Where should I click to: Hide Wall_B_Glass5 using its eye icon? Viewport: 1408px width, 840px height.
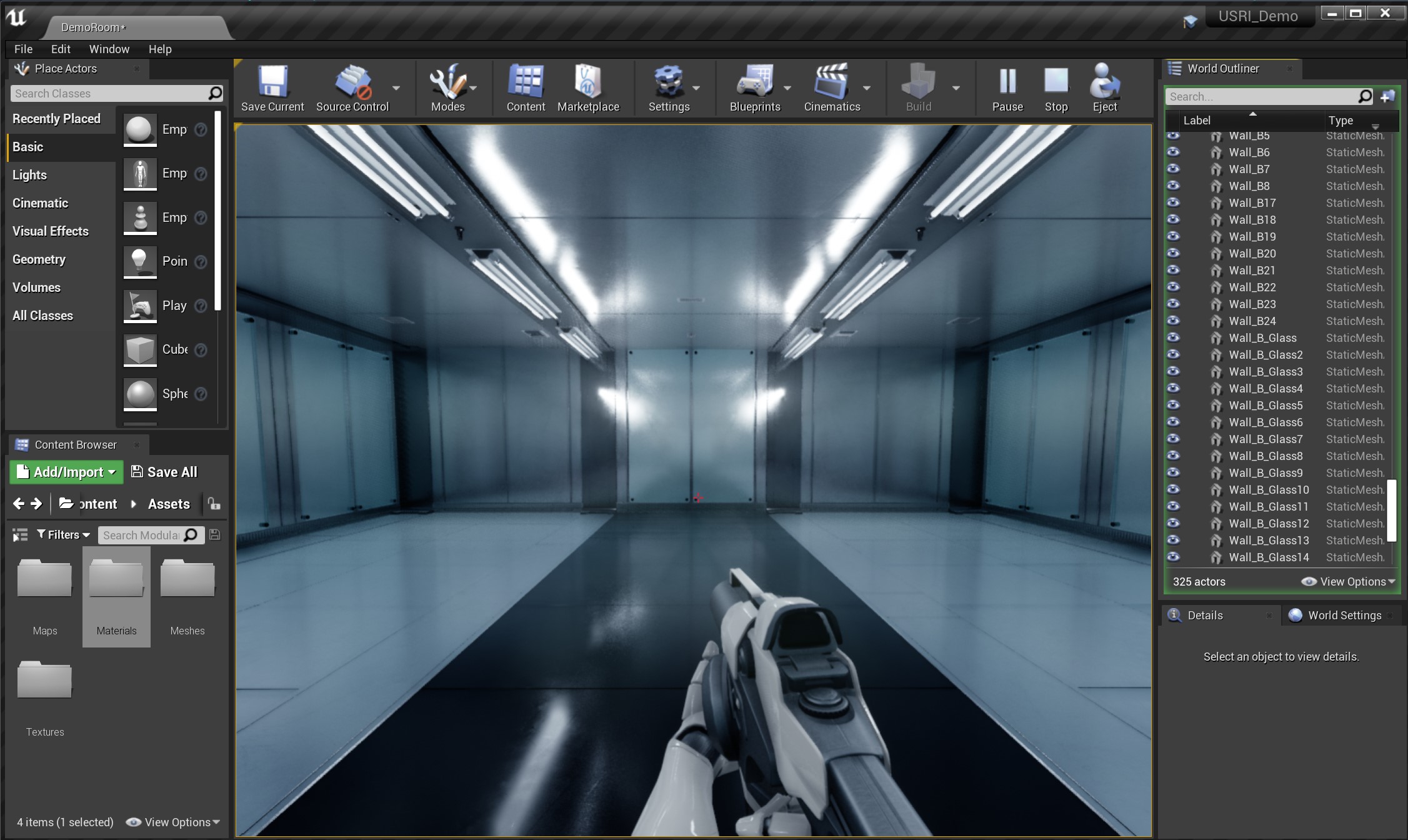pos(1174,405)
